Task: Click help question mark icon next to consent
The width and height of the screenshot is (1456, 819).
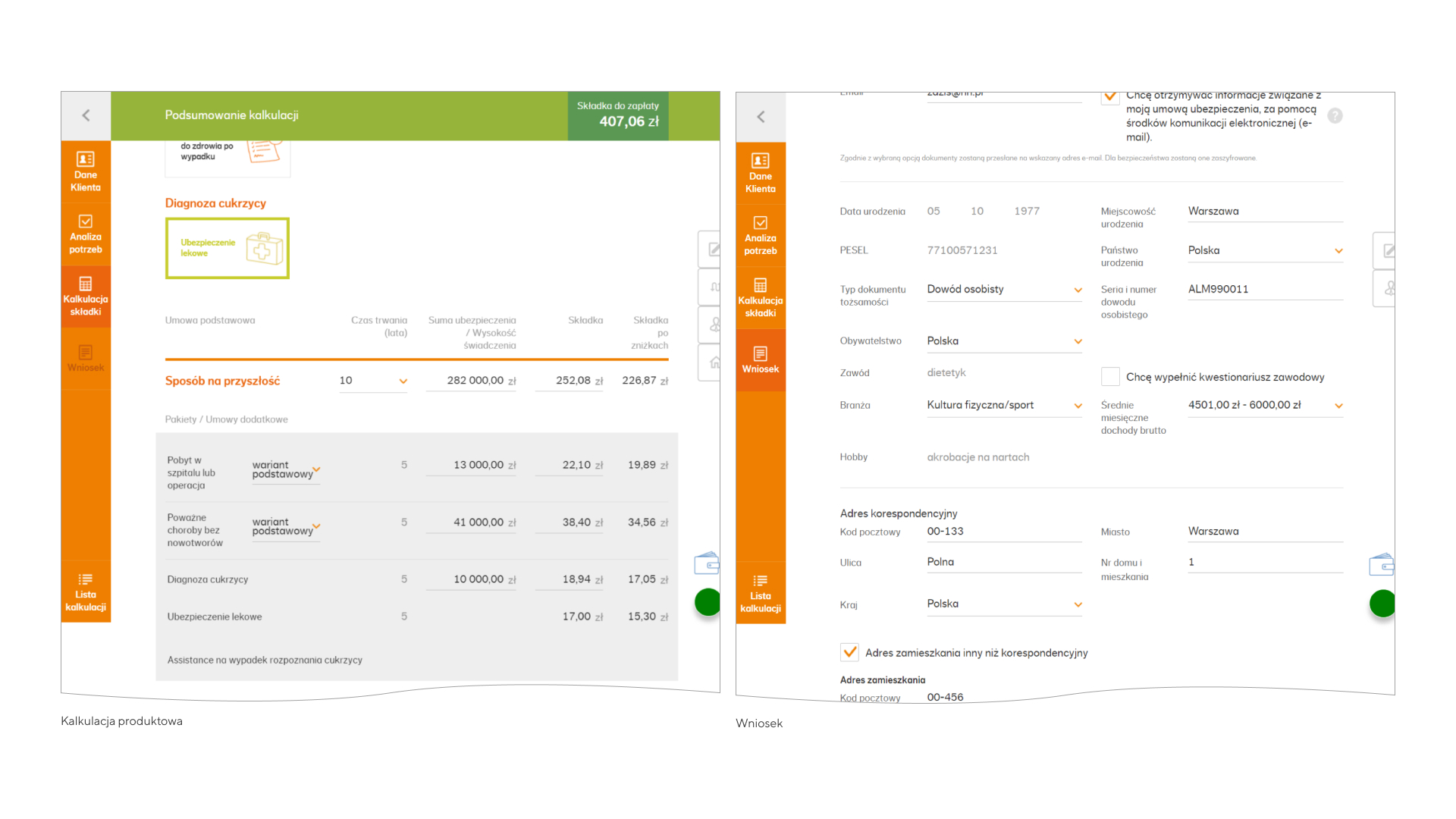Action: 1335,116
